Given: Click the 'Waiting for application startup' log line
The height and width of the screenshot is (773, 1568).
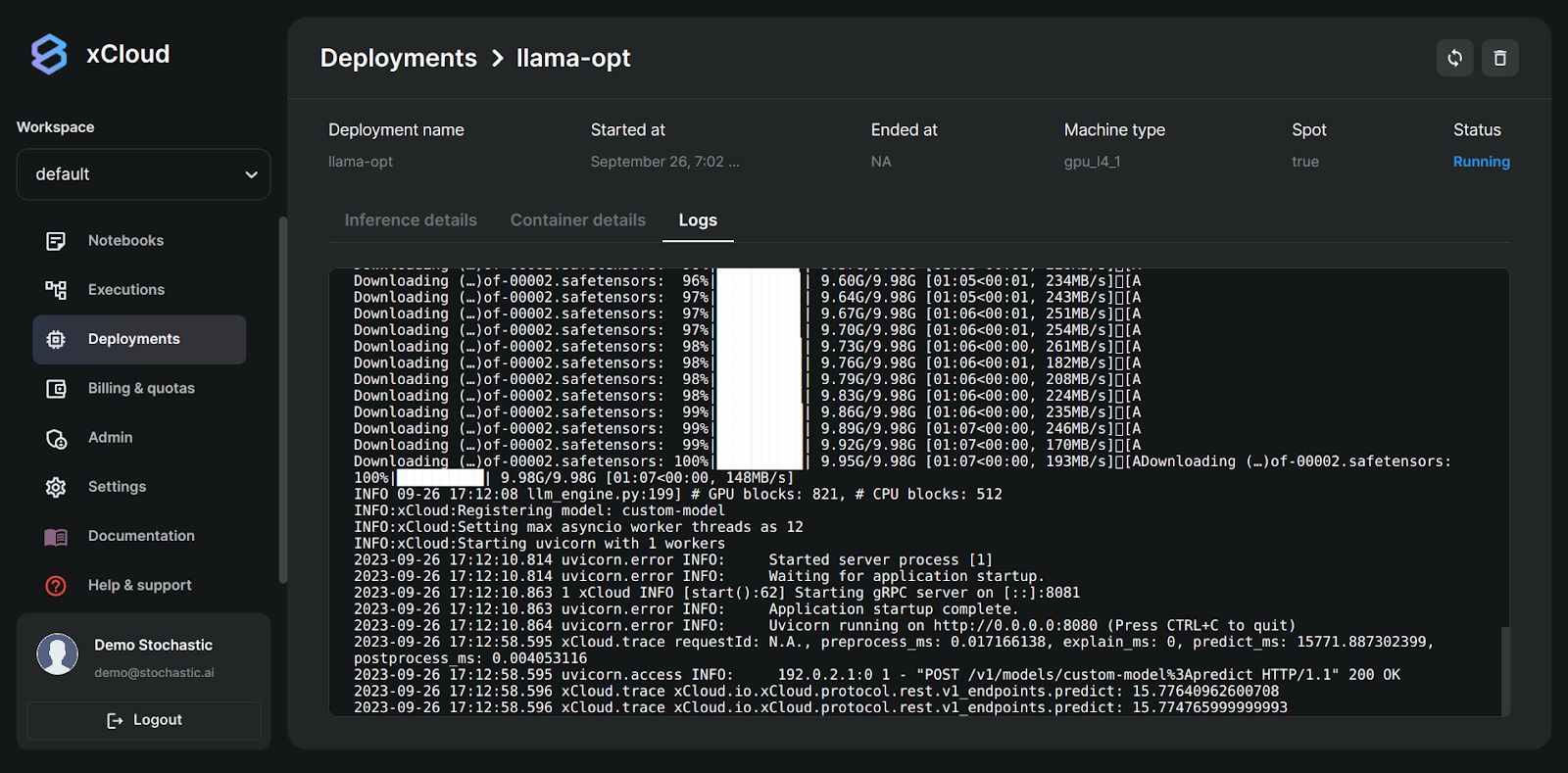Looking at the screenshot, I should pyautogui.click(x=699, y=576).
